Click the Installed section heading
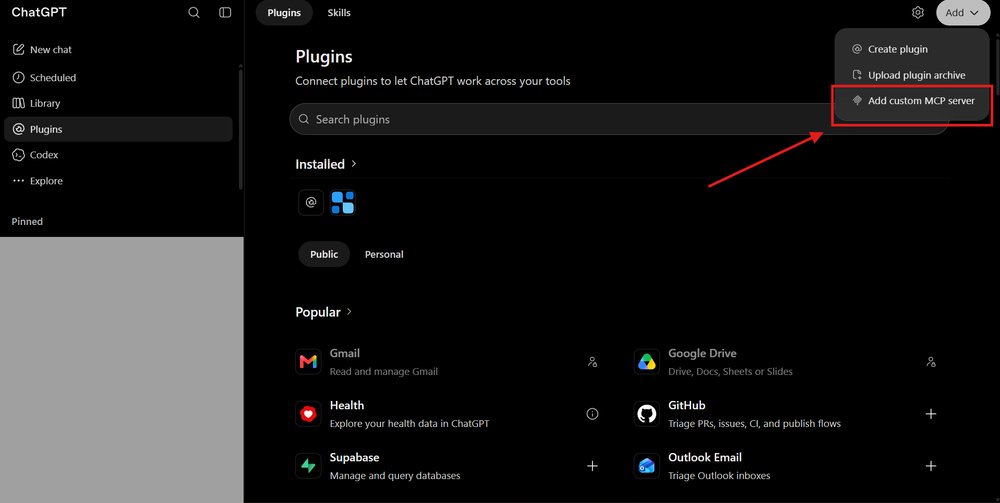 (x=320, y=164)
